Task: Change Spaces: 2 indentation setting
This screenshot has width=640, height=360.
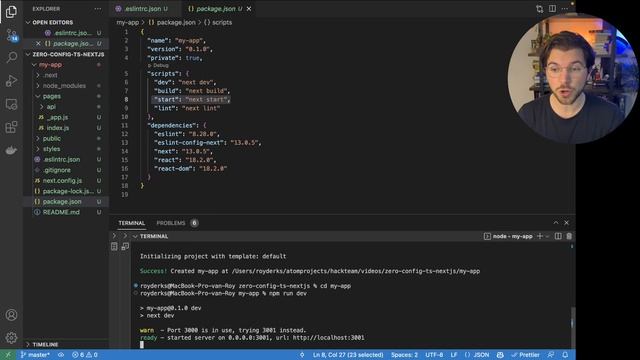Action: [404, 355]
